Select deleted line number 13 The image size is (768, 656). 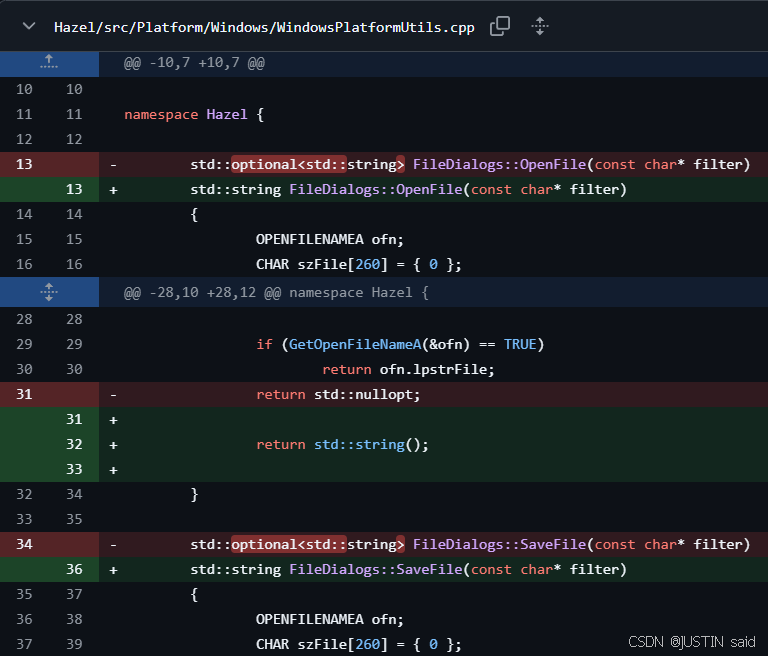(24, 164)
